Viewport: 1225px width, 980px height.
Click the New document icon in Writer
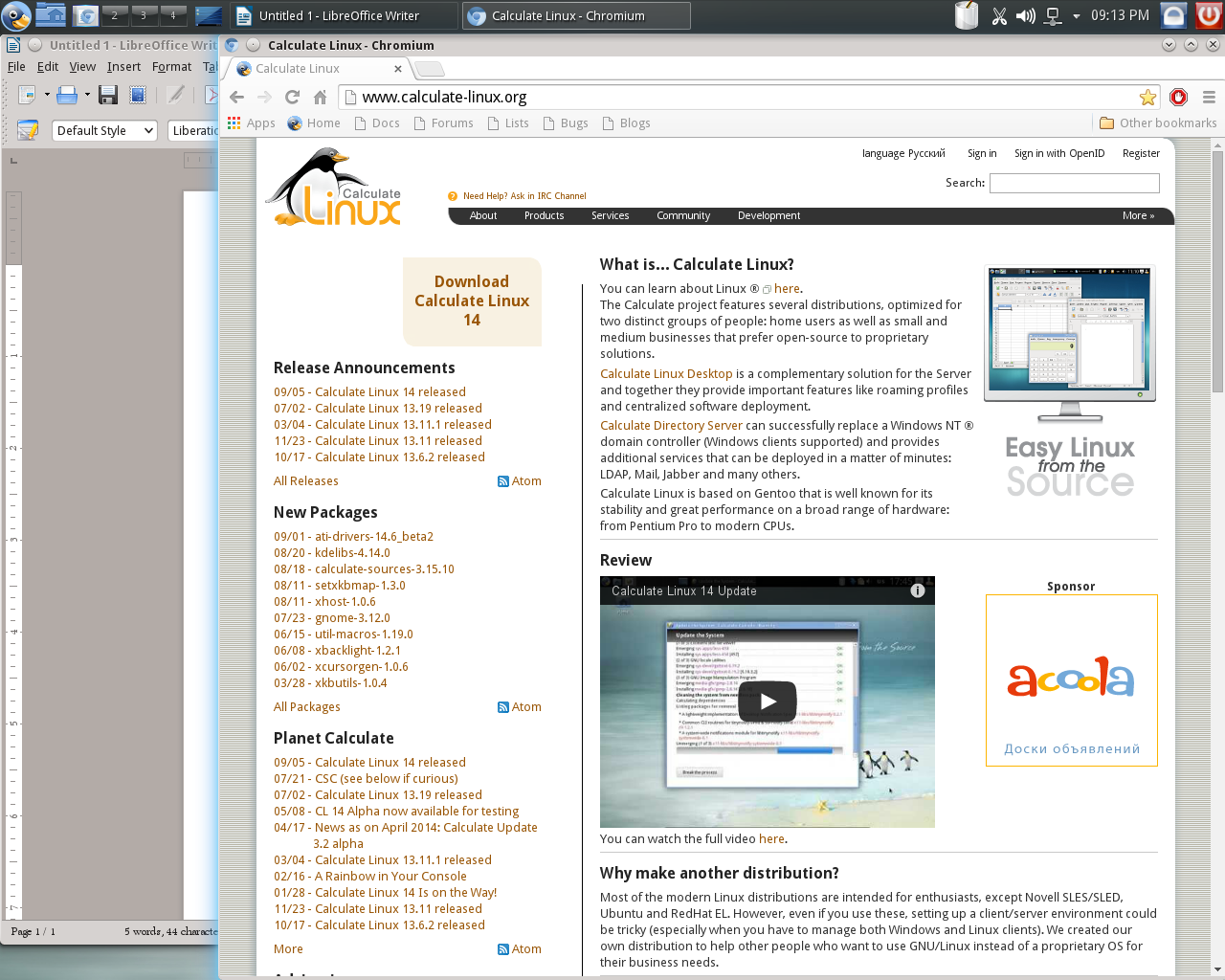coord(27,94)
